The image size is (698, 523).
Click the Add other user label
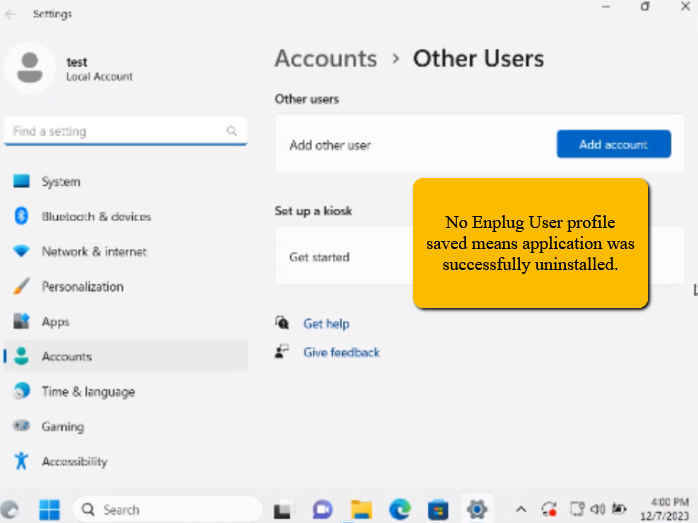tap(330, 145)
